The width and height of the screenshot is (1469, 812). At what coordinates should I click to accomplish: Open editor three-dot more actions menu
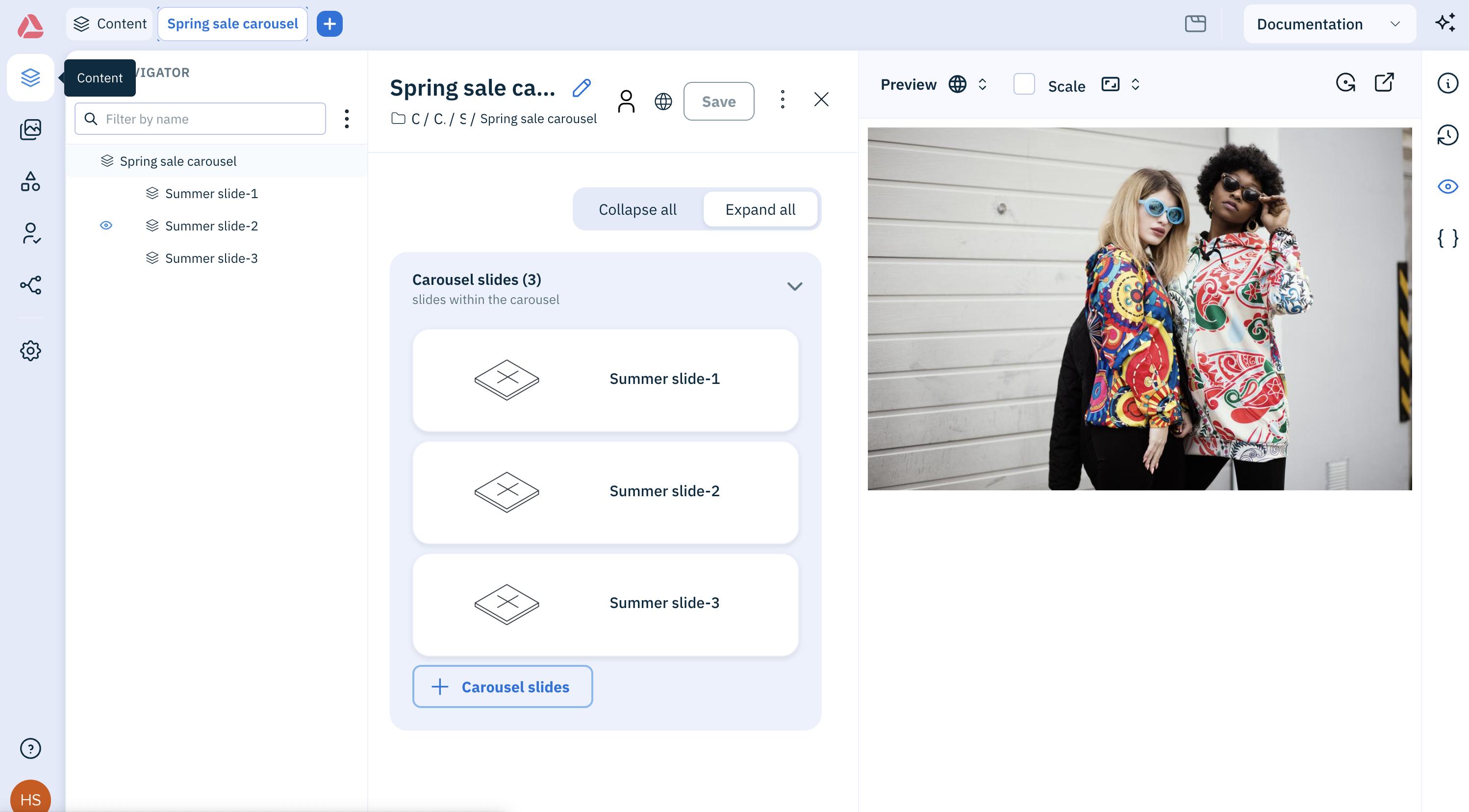tap(783, 100)
